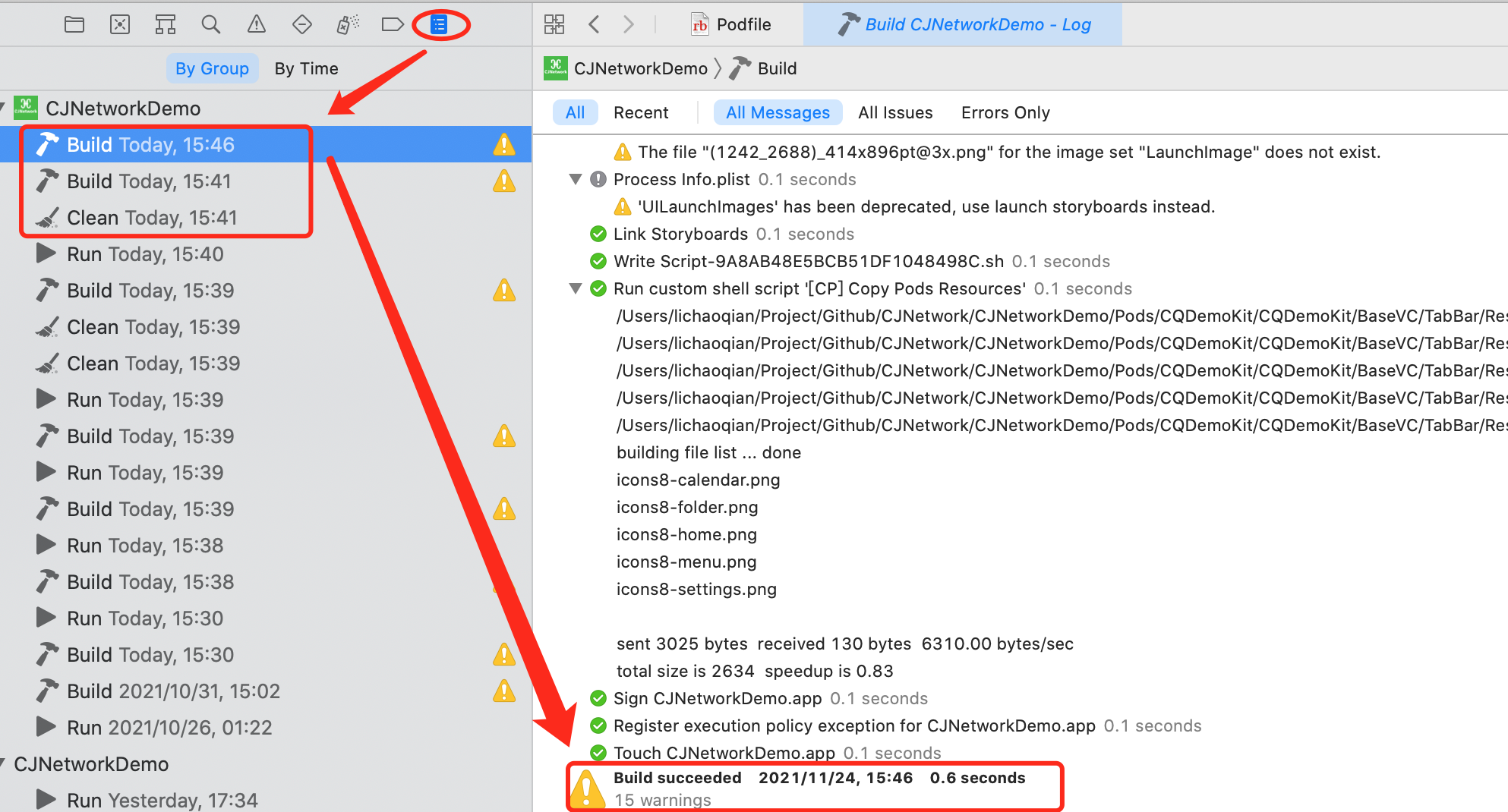Screen dimensions: 1508x812
Task: Click warning icon on Build 2021/10/31 row
Action: click(504, 691)
